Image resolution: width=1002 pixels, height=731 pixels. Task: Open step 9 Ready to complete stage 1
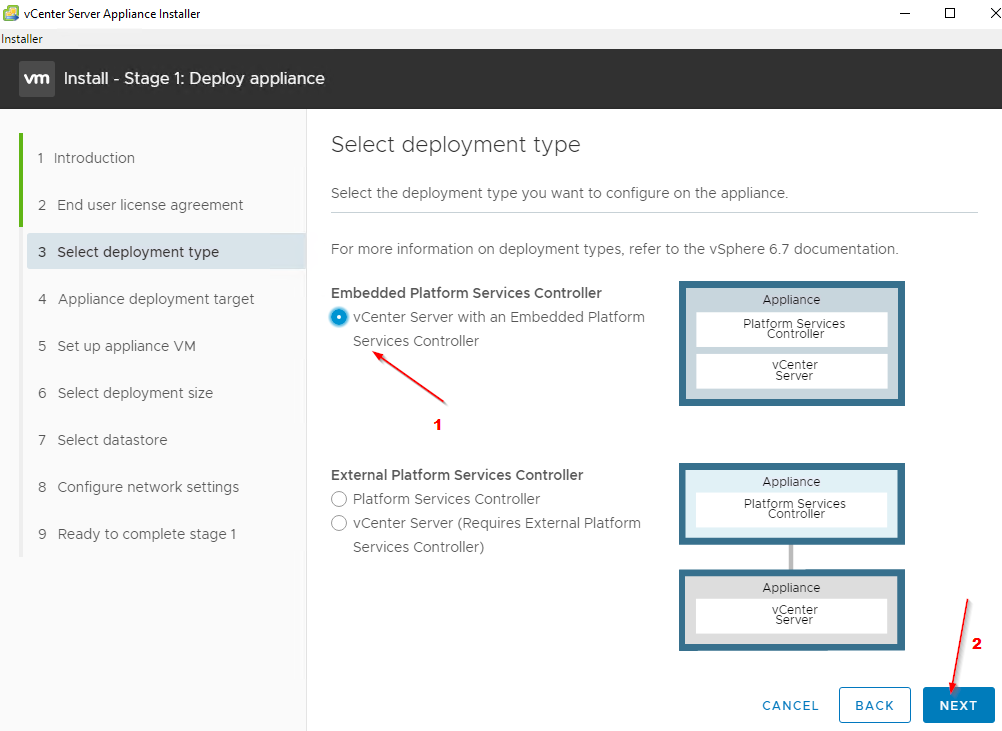click(x=137, y=534)
